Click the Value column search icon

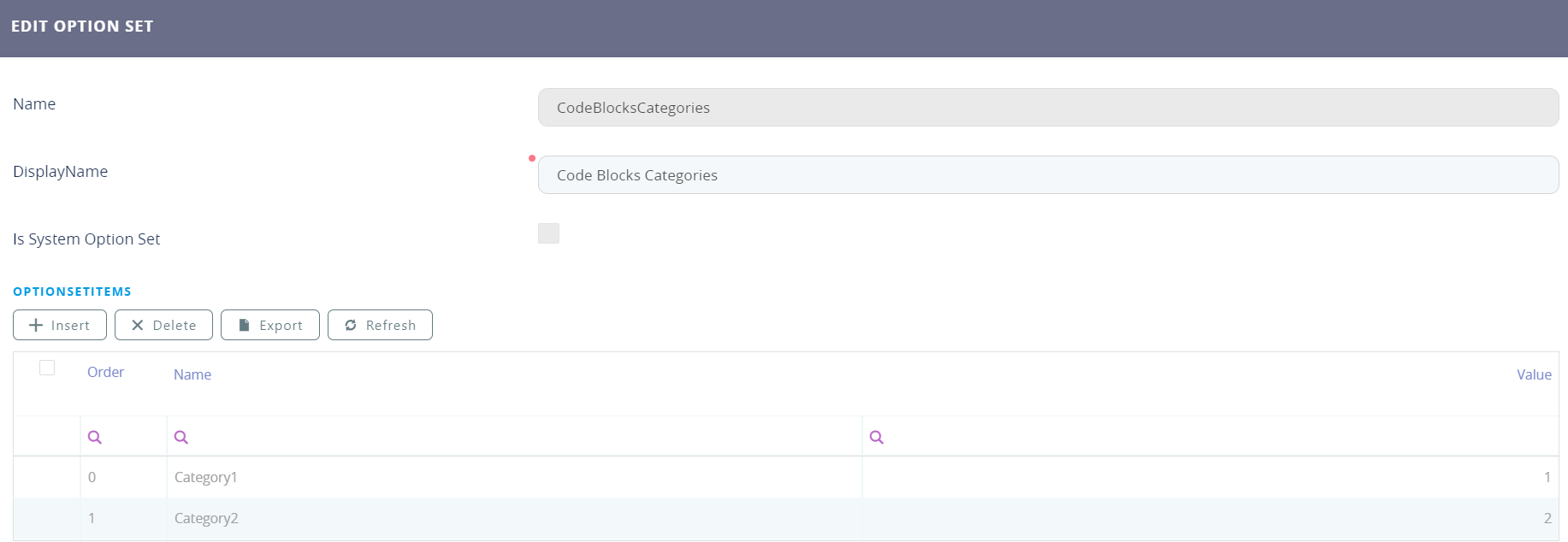tap(877, 437)
